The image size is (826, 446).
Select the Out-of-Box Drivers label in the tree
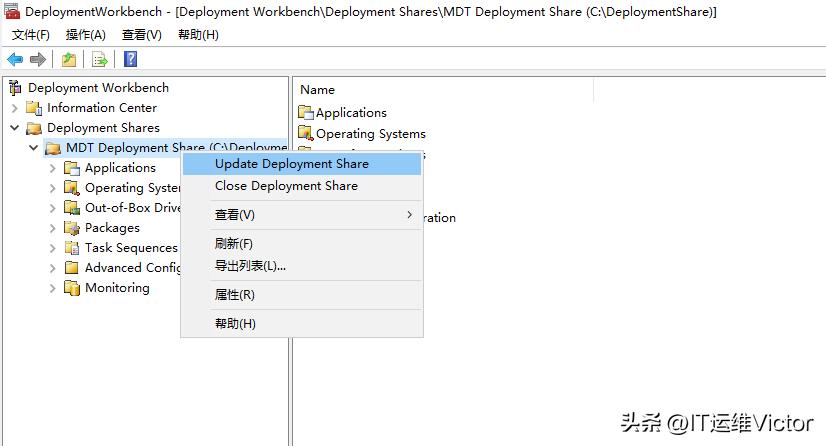(x=133, y=208)
